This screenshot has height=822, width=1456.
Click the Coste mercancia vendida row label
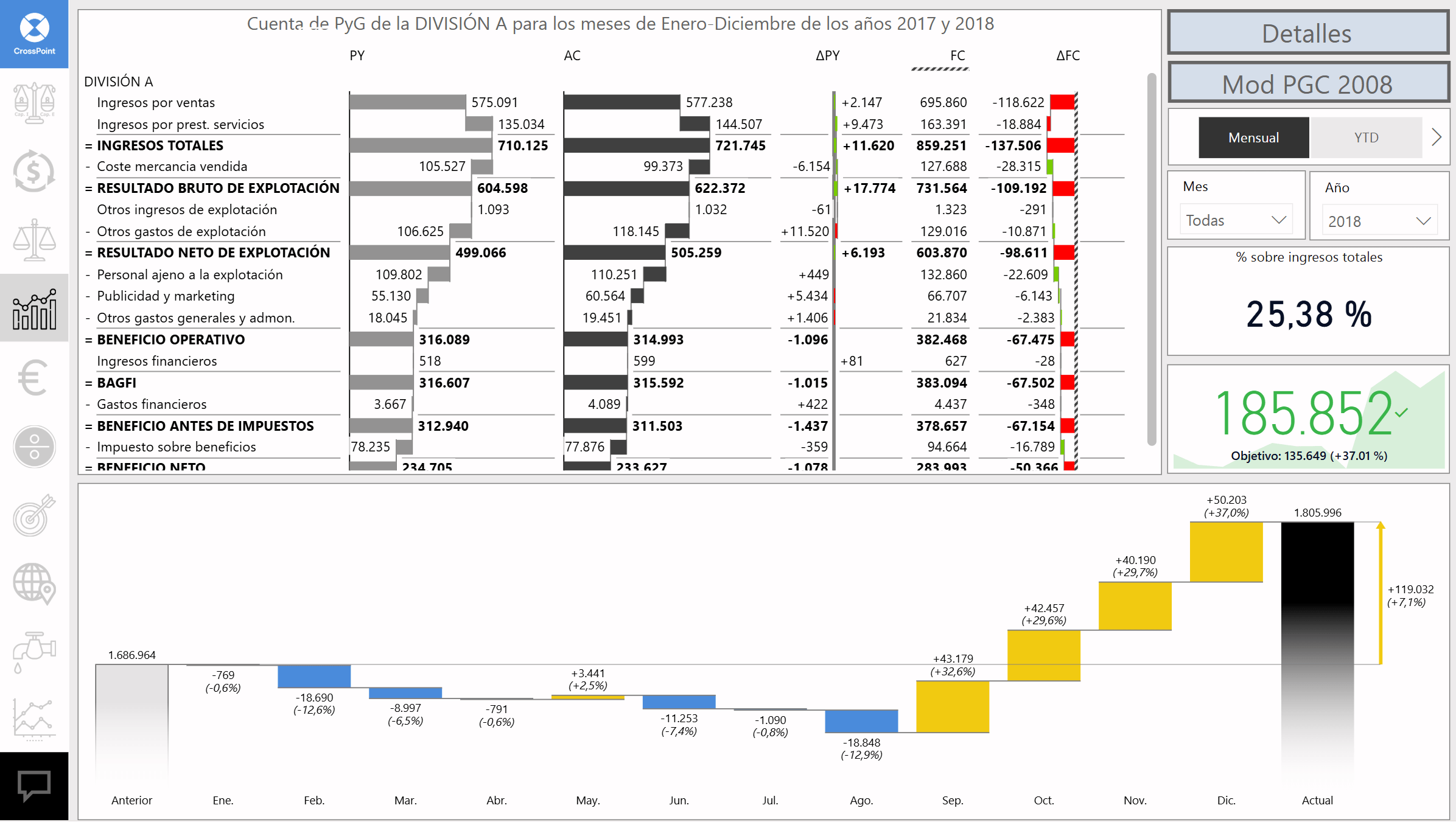(x=172, y=166)
